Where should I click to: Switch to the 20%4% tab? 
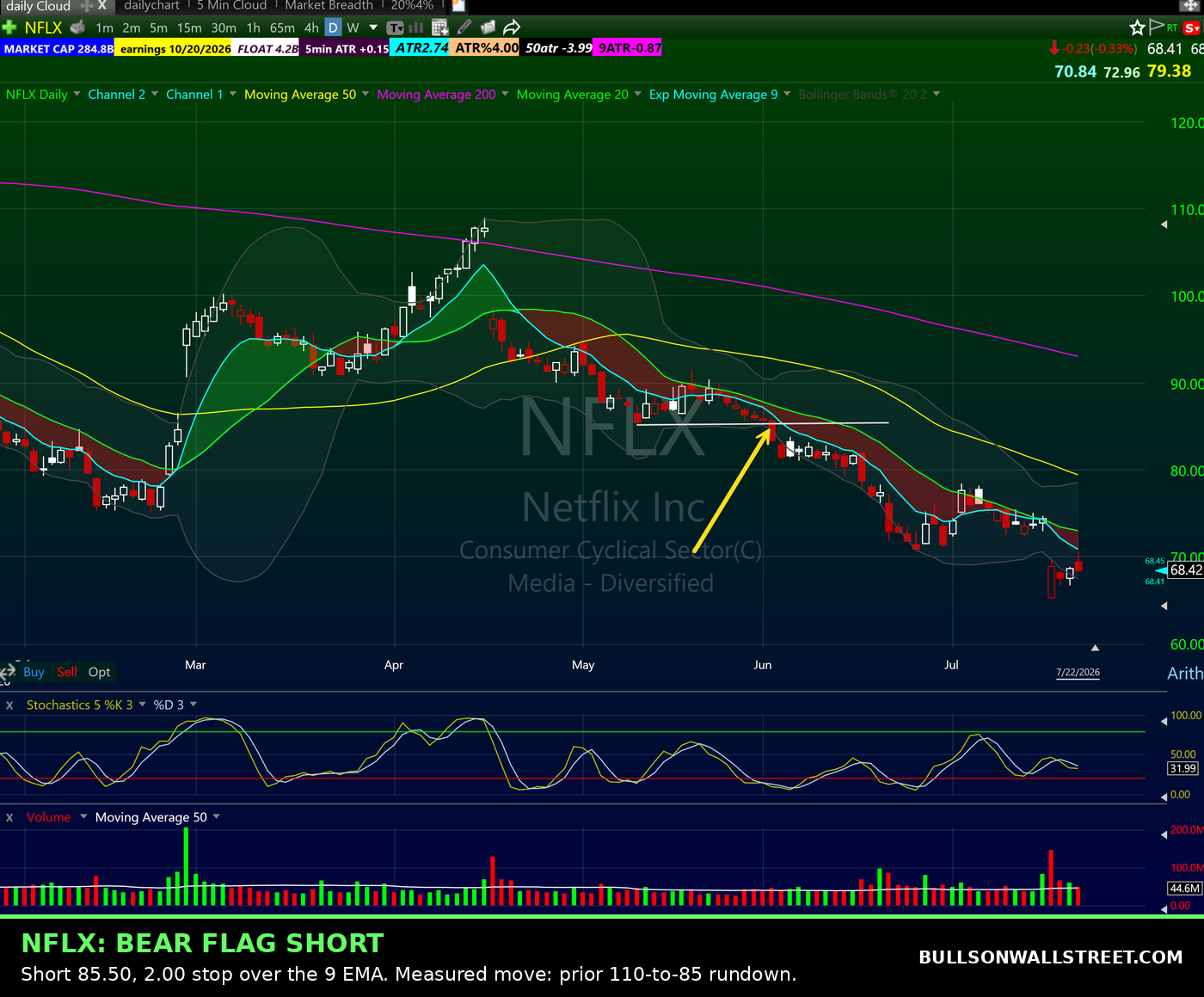pyautogui.click(x=412, y=5)
